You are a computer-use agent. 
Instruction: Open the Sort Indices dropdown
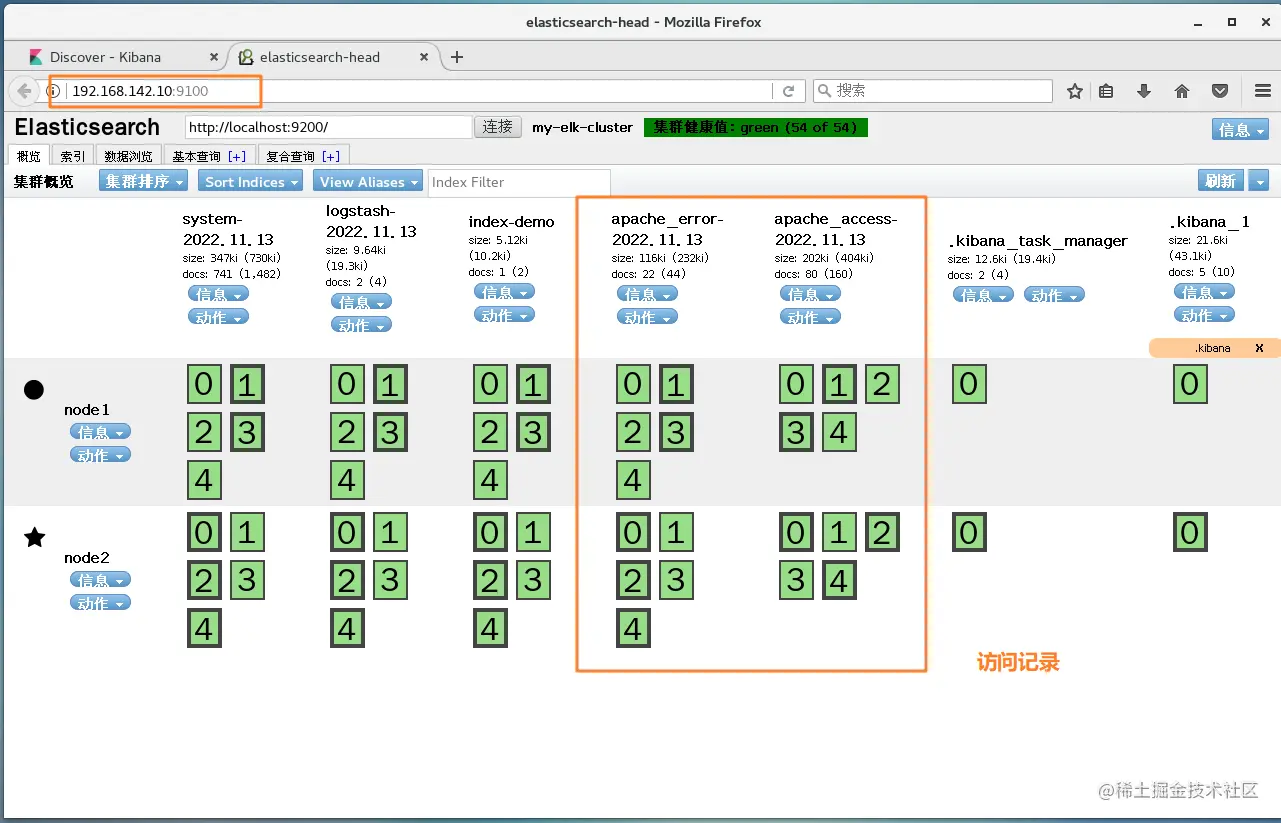point(251,181)
